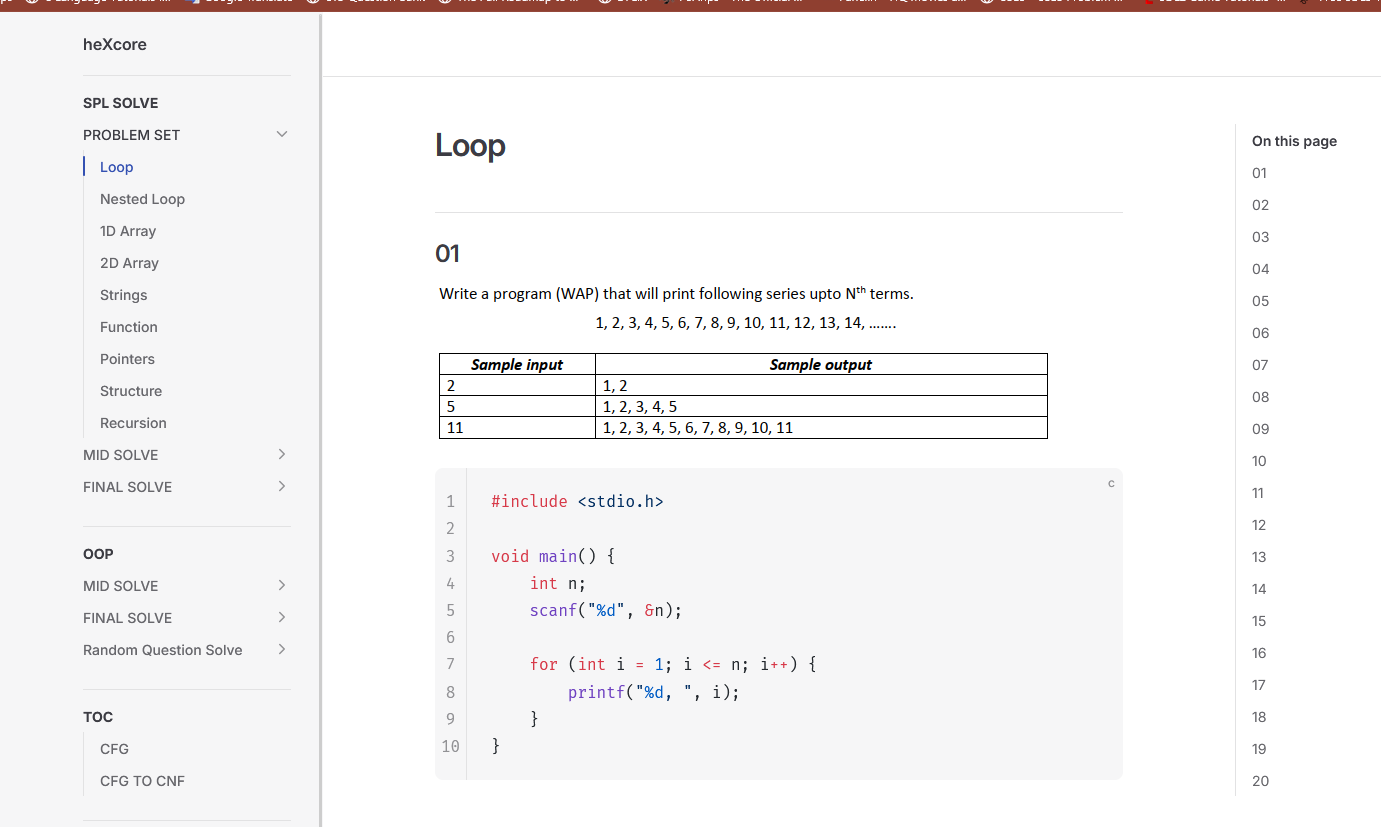Jump to section 06 in page outline
The height and width of the screenshot is (827, 1381).
[1260, 333]
